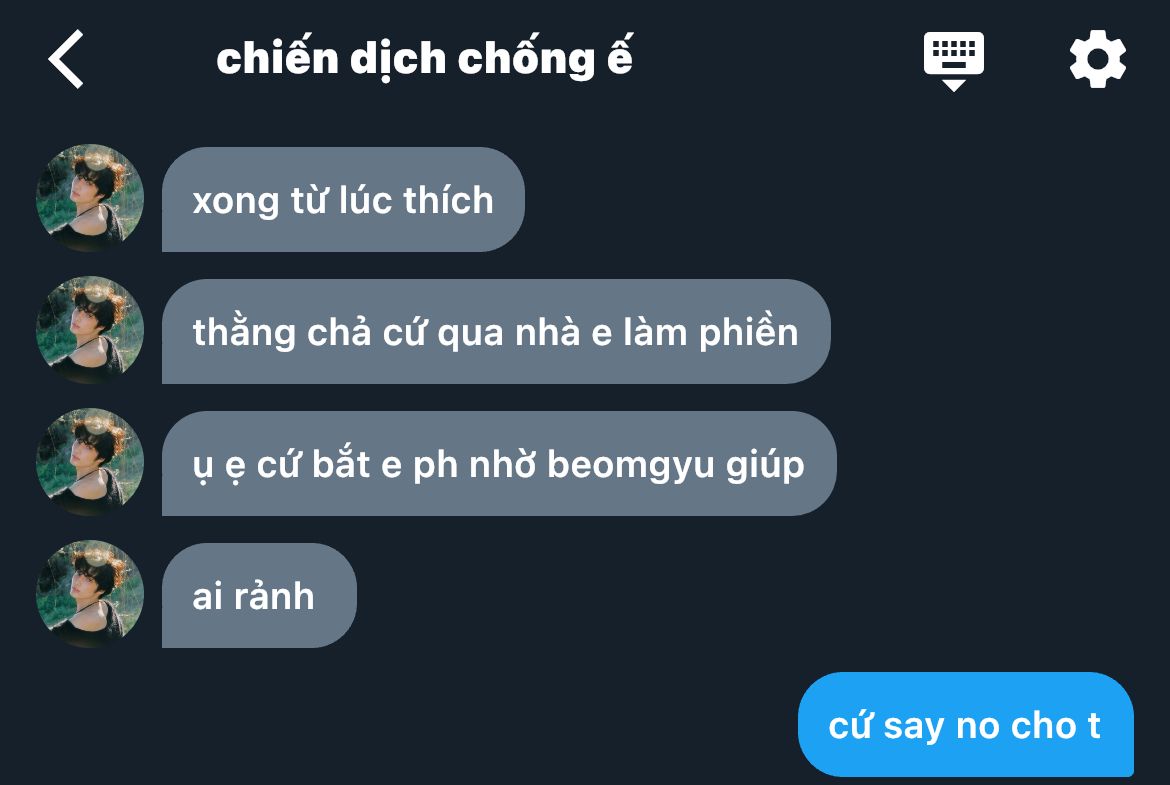This screenshot has width=1170, height=785.
Task: Select the "ụ ẹ cứ bắt e ph nhờ" bubble
Action: (x=499, y=463)
